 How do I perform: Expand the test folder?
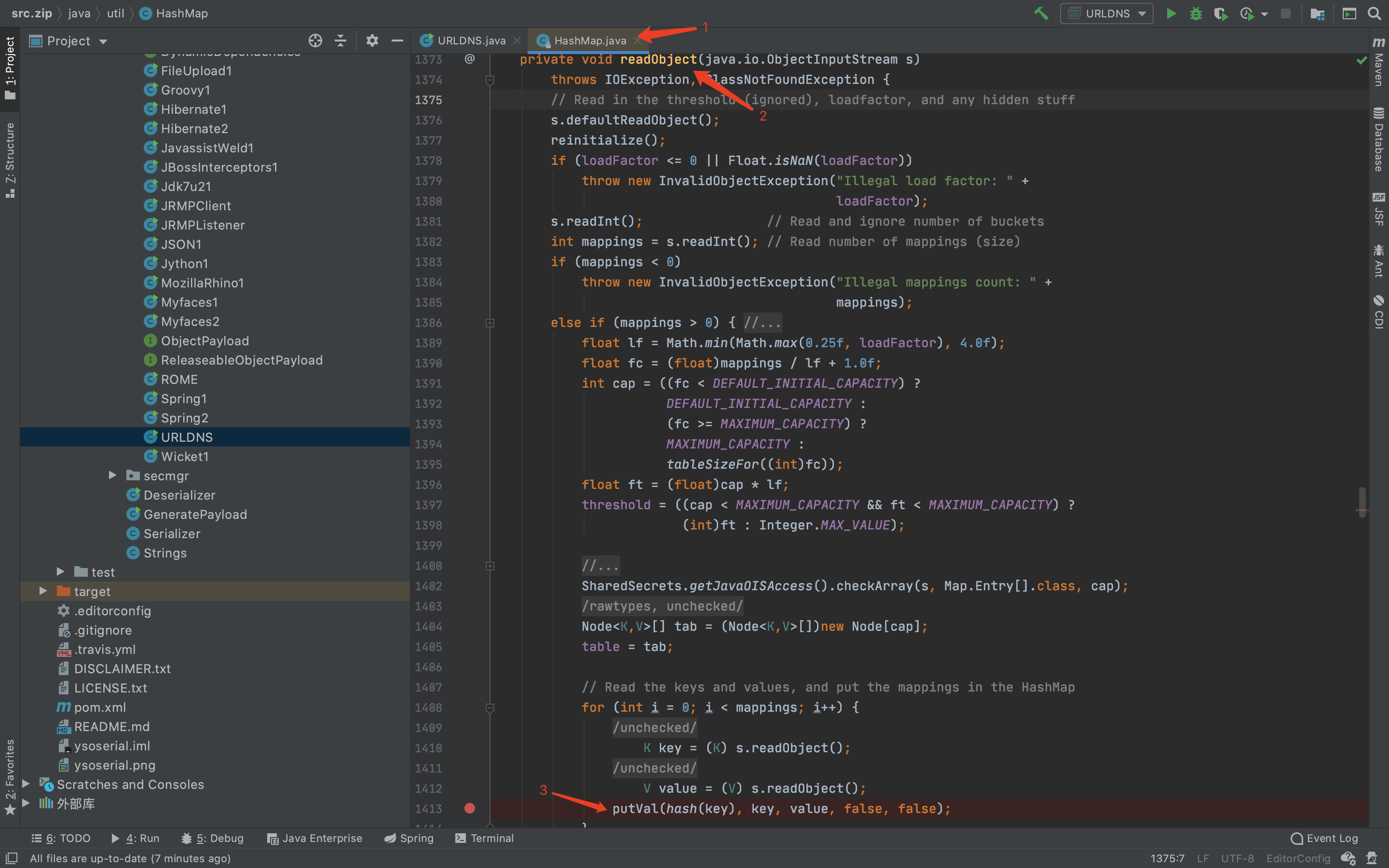61,572
